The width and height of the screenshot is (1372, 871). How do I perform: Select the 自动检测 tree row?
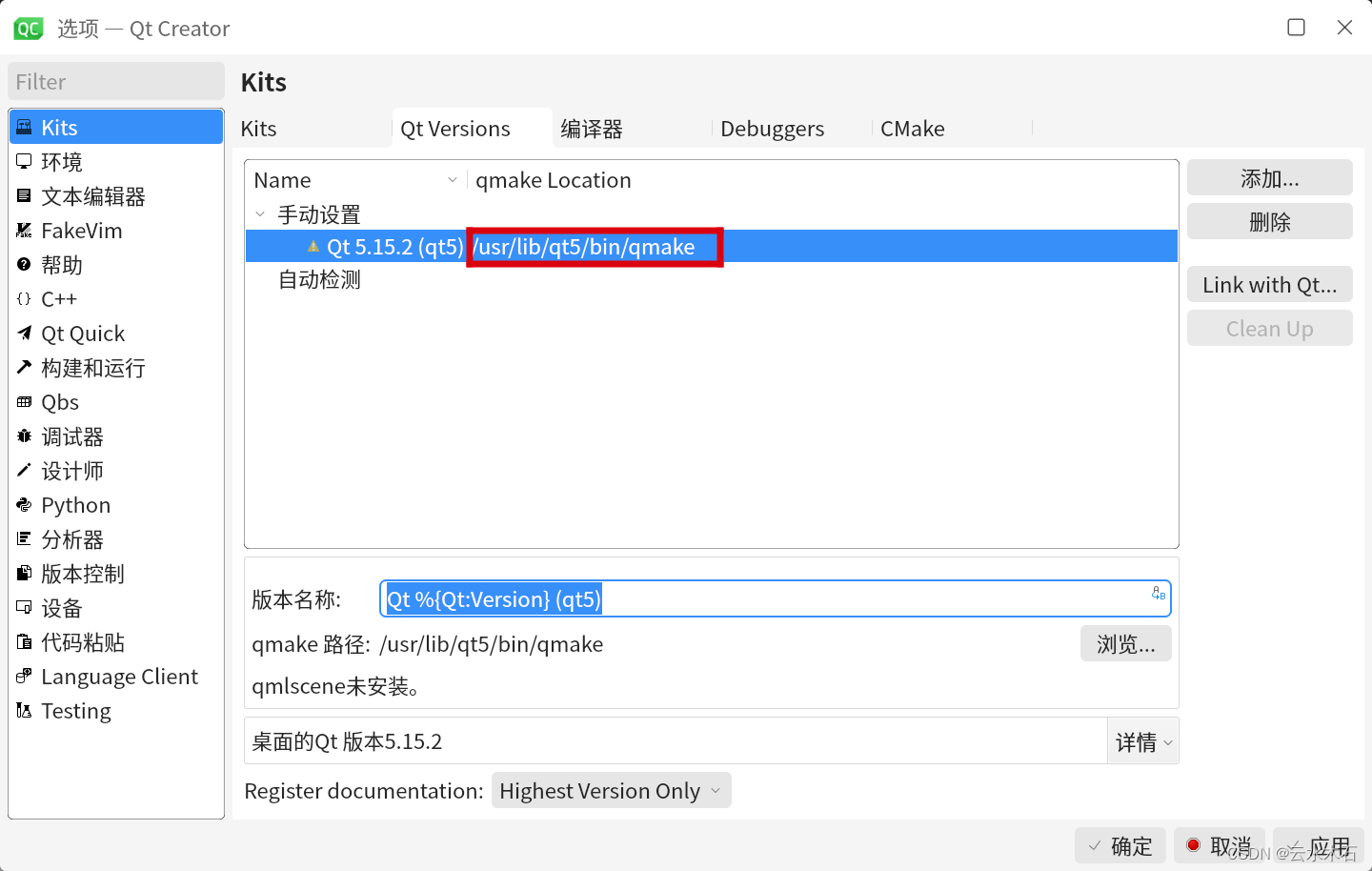pos(712,279)
